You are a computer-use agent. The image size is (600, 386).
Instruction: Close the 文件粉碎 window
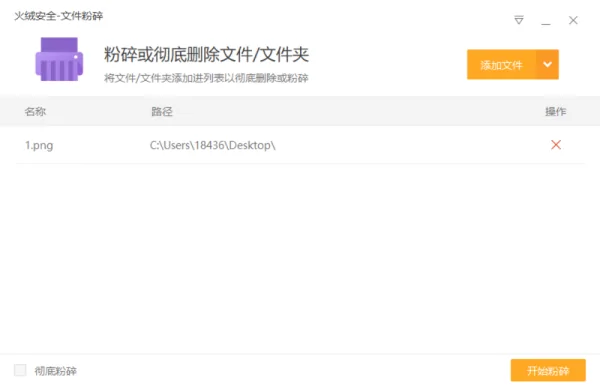point(573,20)
